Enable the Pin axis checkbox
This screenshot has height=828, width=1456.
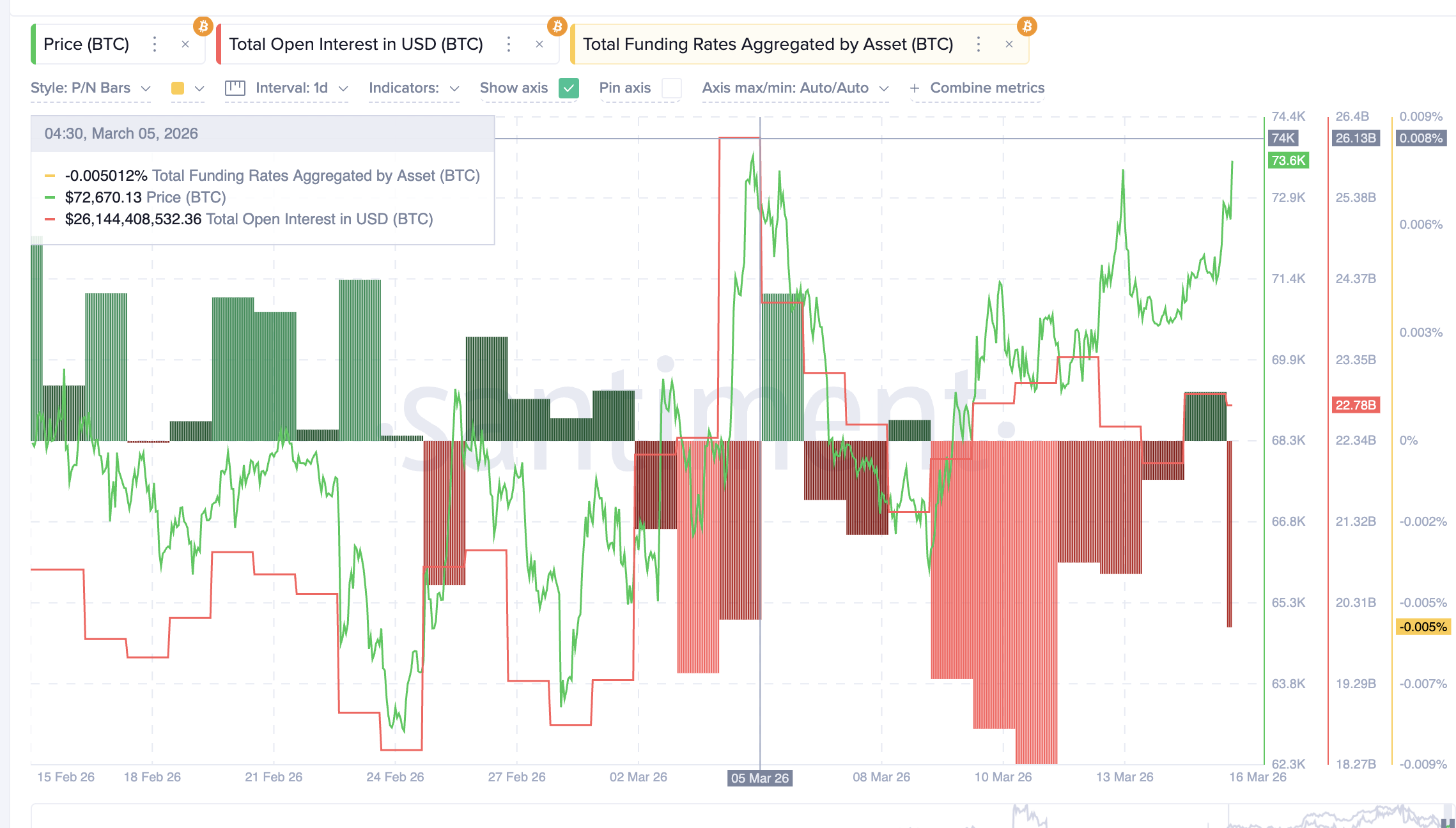pyautogui.click(x=671, y=88)
